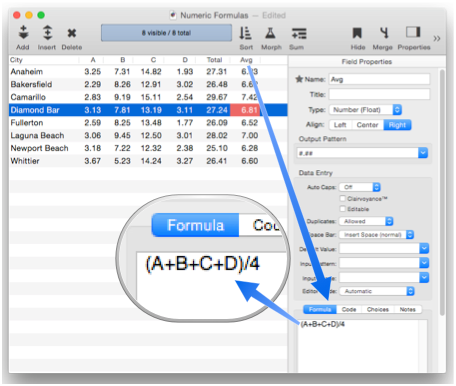Click the Insert record toolbar icon
Screen dimensions: 456x386
coord(47,33)
